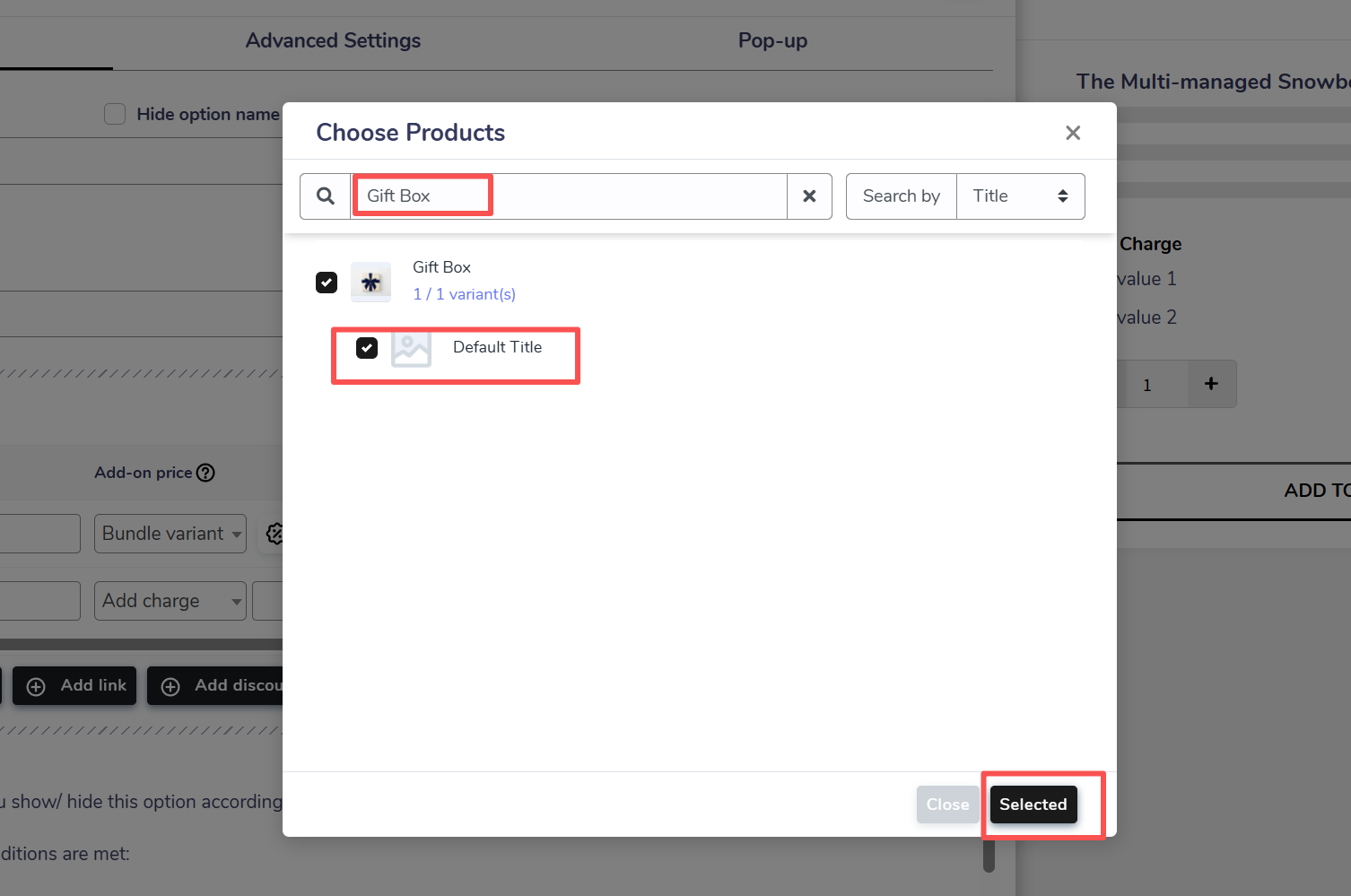Screen dimensions: 1351x896
Task: Clear the search field with X icon
Action: 809,196
